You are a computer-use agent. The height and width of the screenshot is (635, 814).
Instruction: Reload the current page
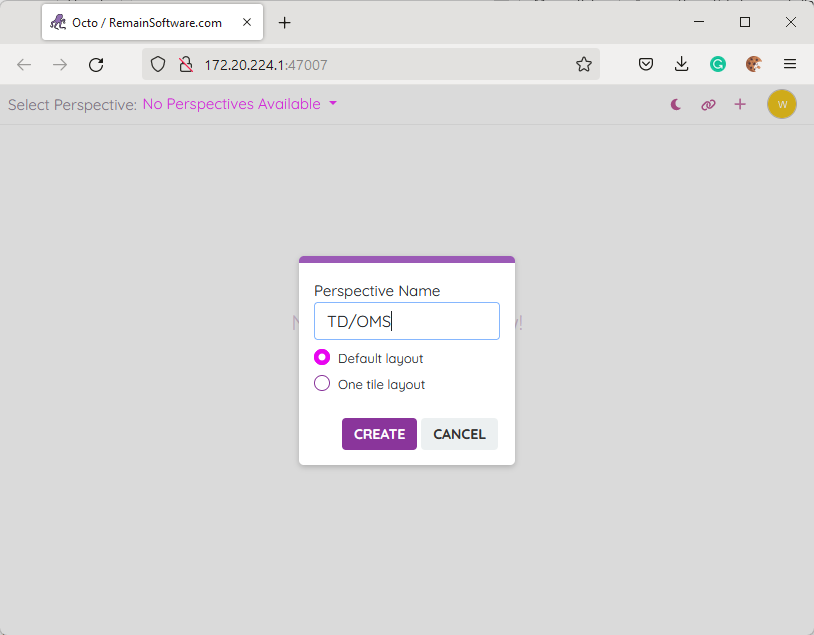pyautogui.click(x=96, y=64)
